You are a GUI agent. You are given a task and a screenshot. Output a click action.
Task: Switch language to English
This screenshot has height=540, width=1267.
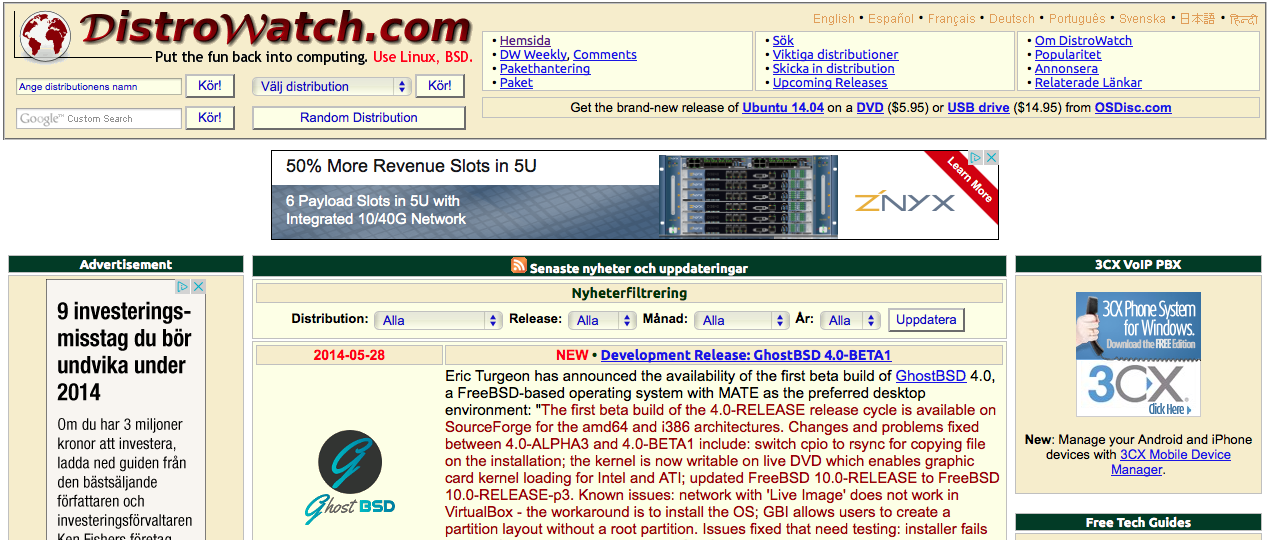(x=834, y=19)
